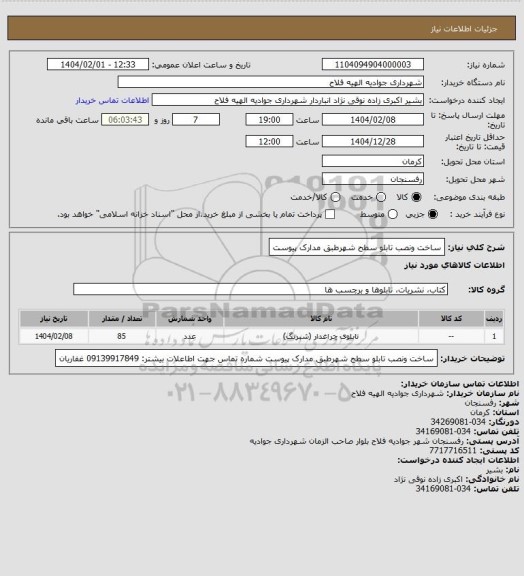Viewport: 524px width, 576px height.
Task: Click the buyer organization name field
Action: 270,82
